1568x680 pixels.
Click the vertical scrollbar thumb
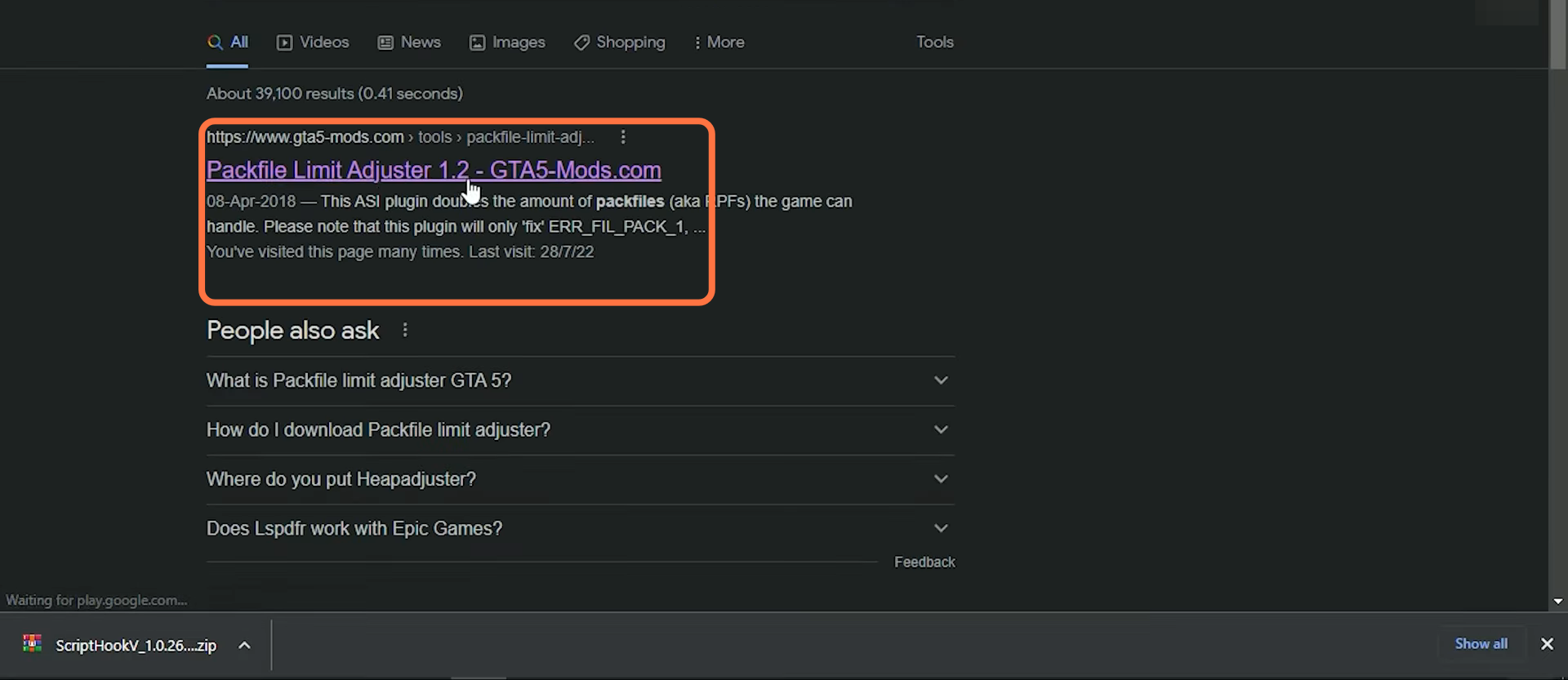tap(1558, 35)
